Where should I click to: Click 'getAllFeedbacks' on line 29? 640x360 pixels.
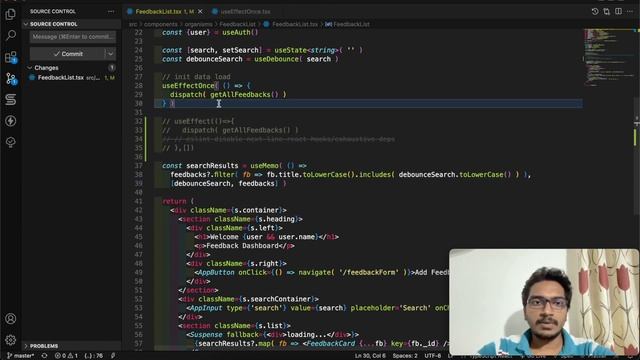240,95
